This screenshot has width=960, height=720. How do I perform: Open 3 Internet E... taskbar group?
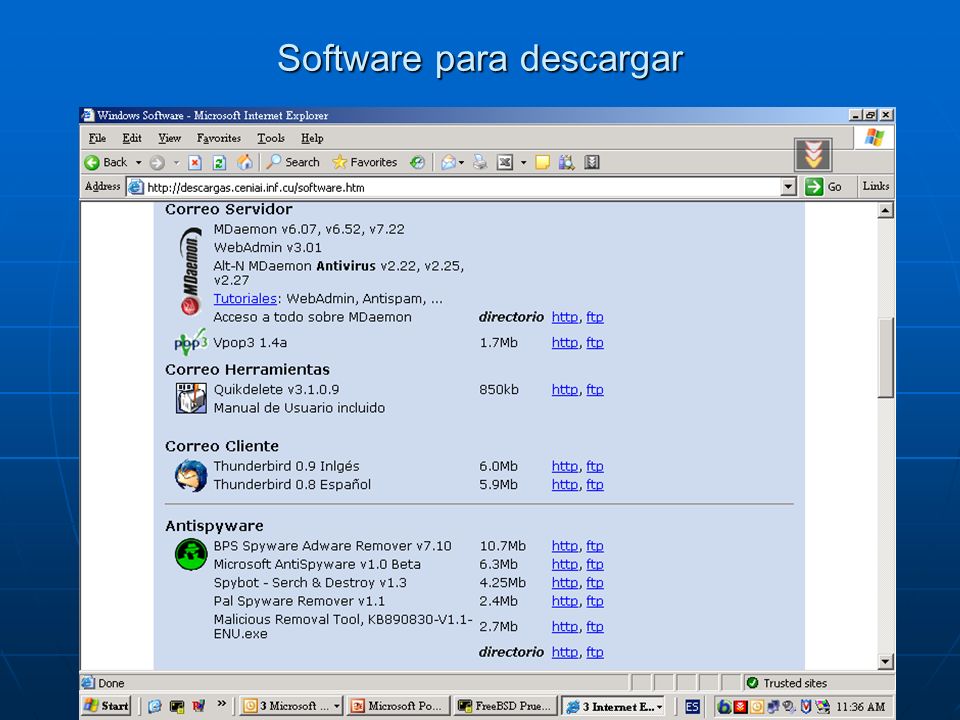[x=613, y=706]
